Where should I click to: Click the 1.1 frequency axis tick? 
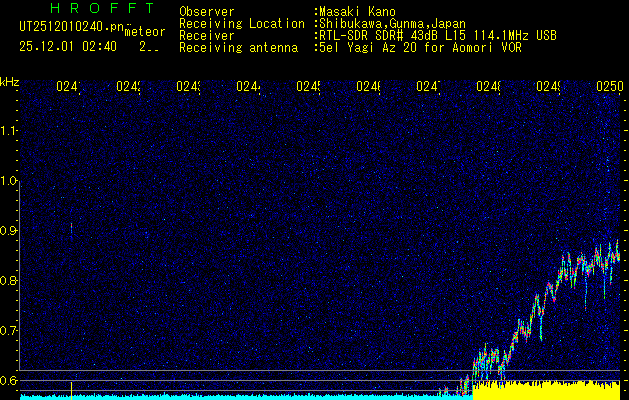pos(10,131)
